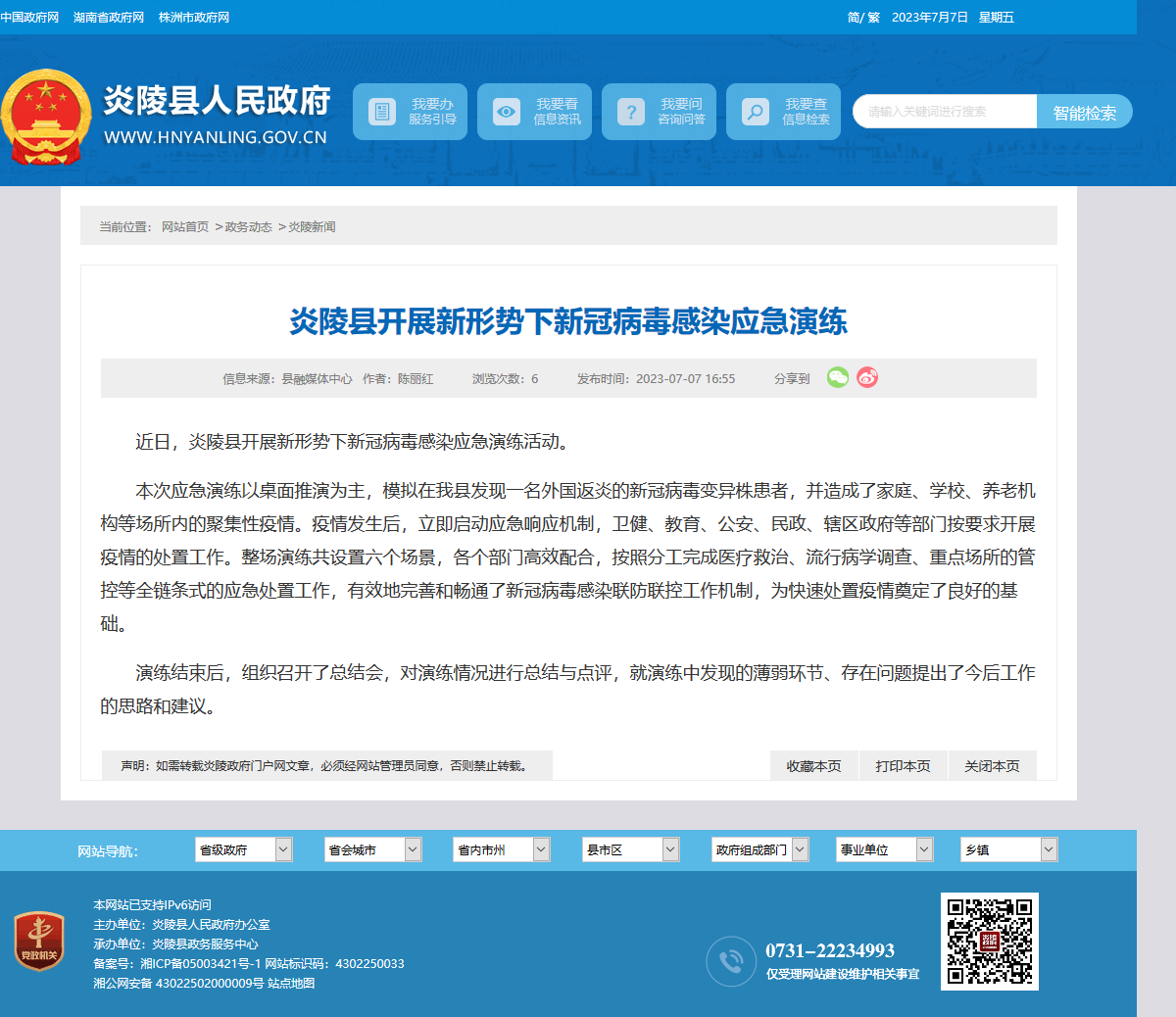
Task: Open the 我要看 信息资讯 eye icon
Action: [x=506, y=112]
